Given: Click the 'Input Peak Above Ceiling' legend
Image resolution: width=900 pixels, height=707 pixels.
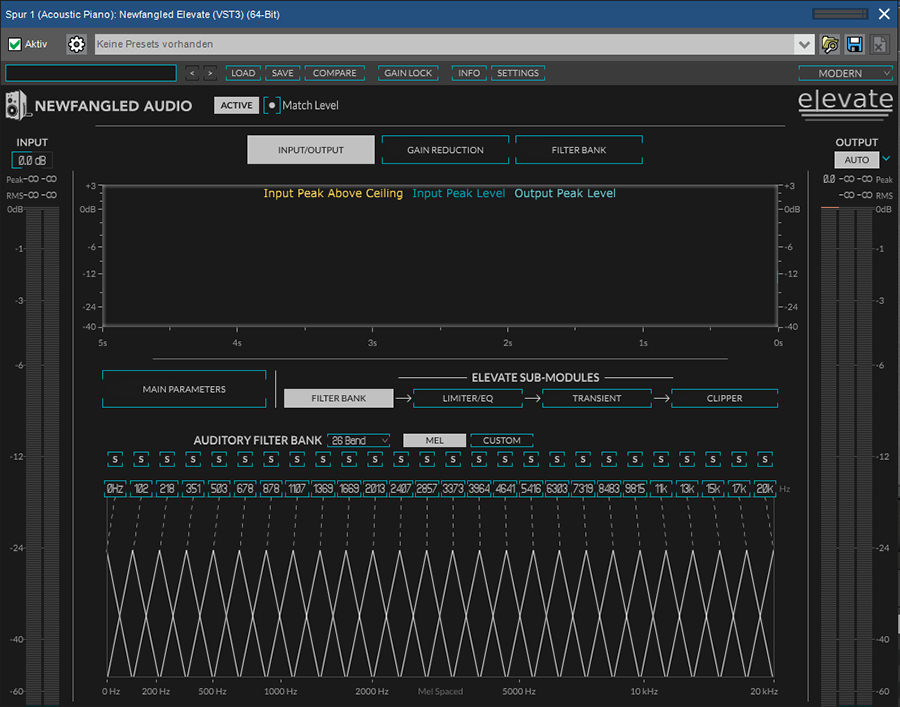Looking at the screenshot, I should coord(333,193).
